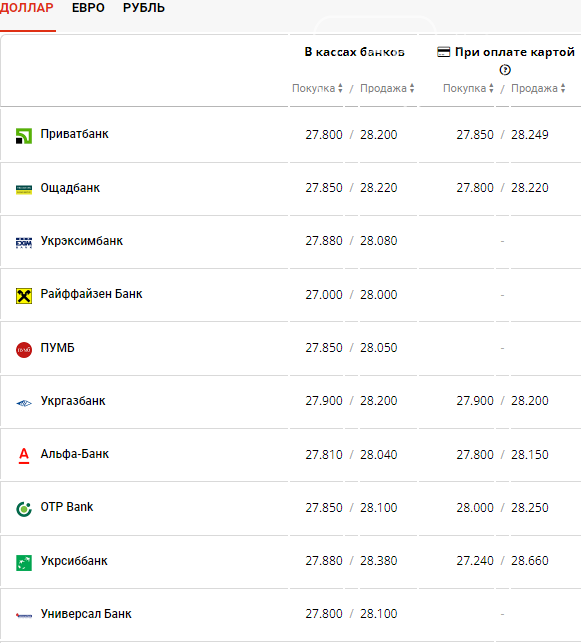The width and height of the screenshot is (581, 643).
Task: Click the OTP Bank green logo
Action: coord(24,509)
